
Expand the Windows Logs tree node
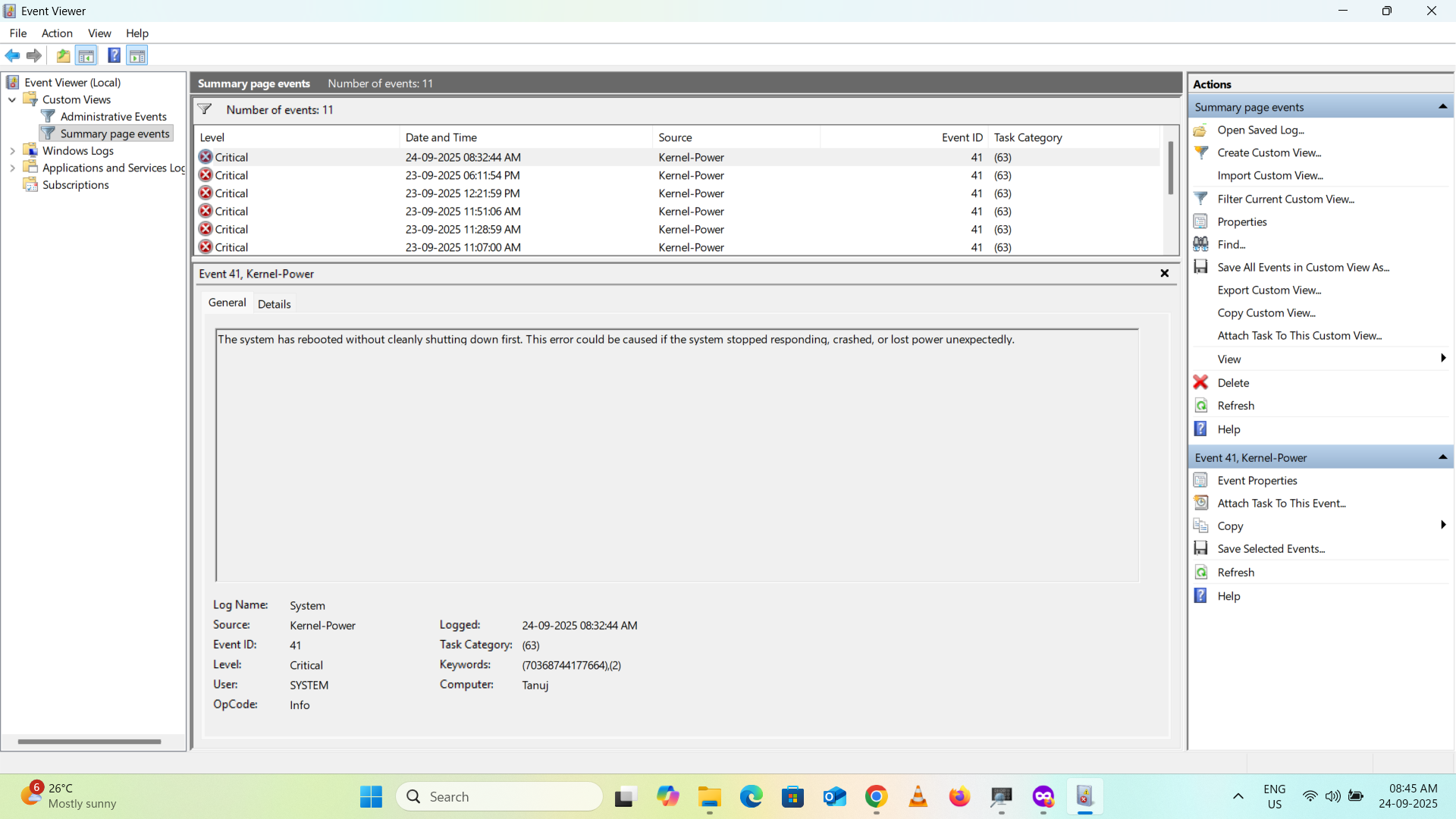tap(12, 151)
